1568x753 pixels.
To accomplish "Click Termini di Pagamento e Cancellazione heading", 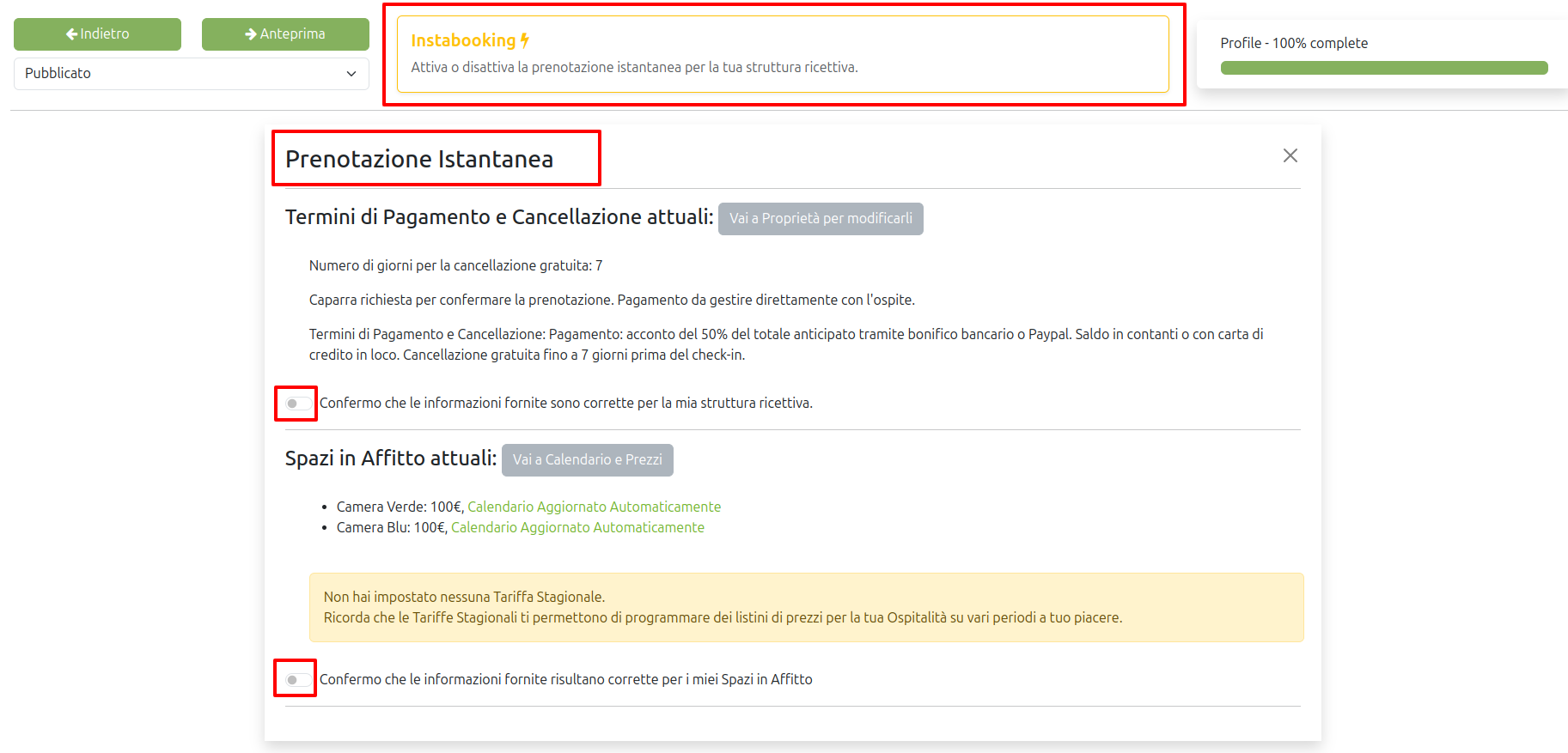I will (x=499, y=217).
